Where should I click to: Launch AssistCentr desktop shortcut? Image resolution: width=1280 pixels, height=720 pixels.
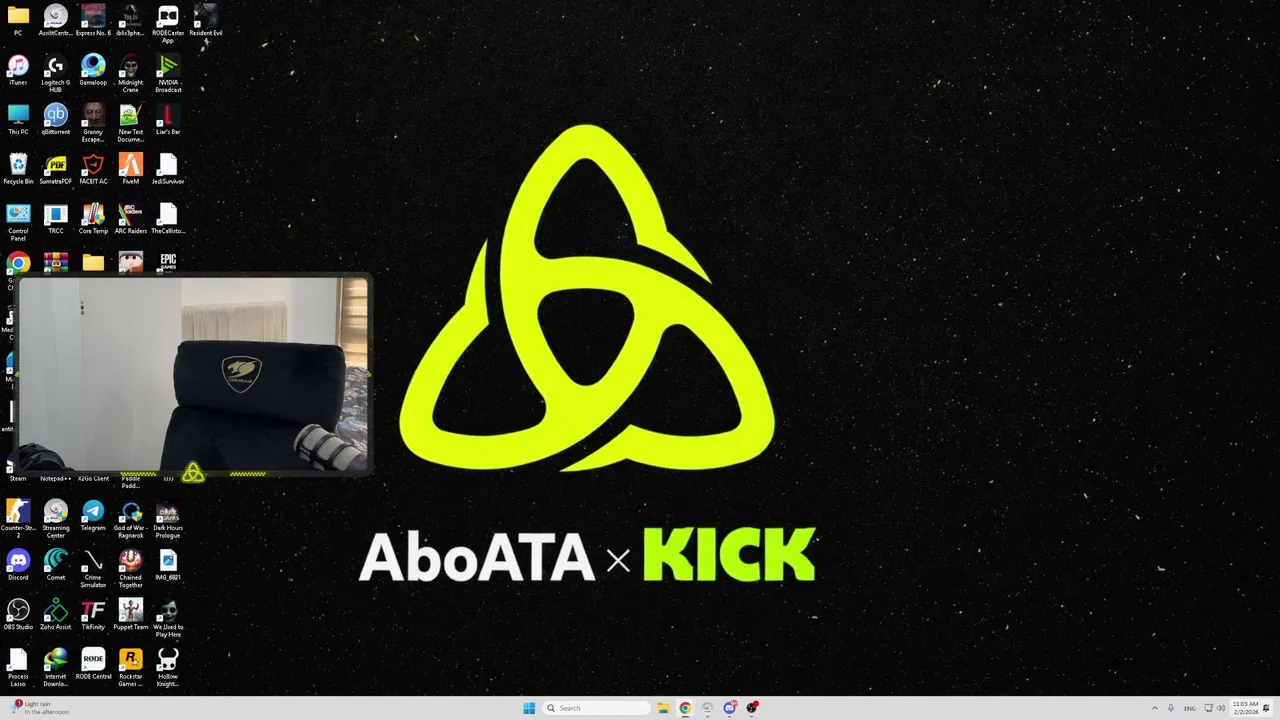click(x=55, y=20)
